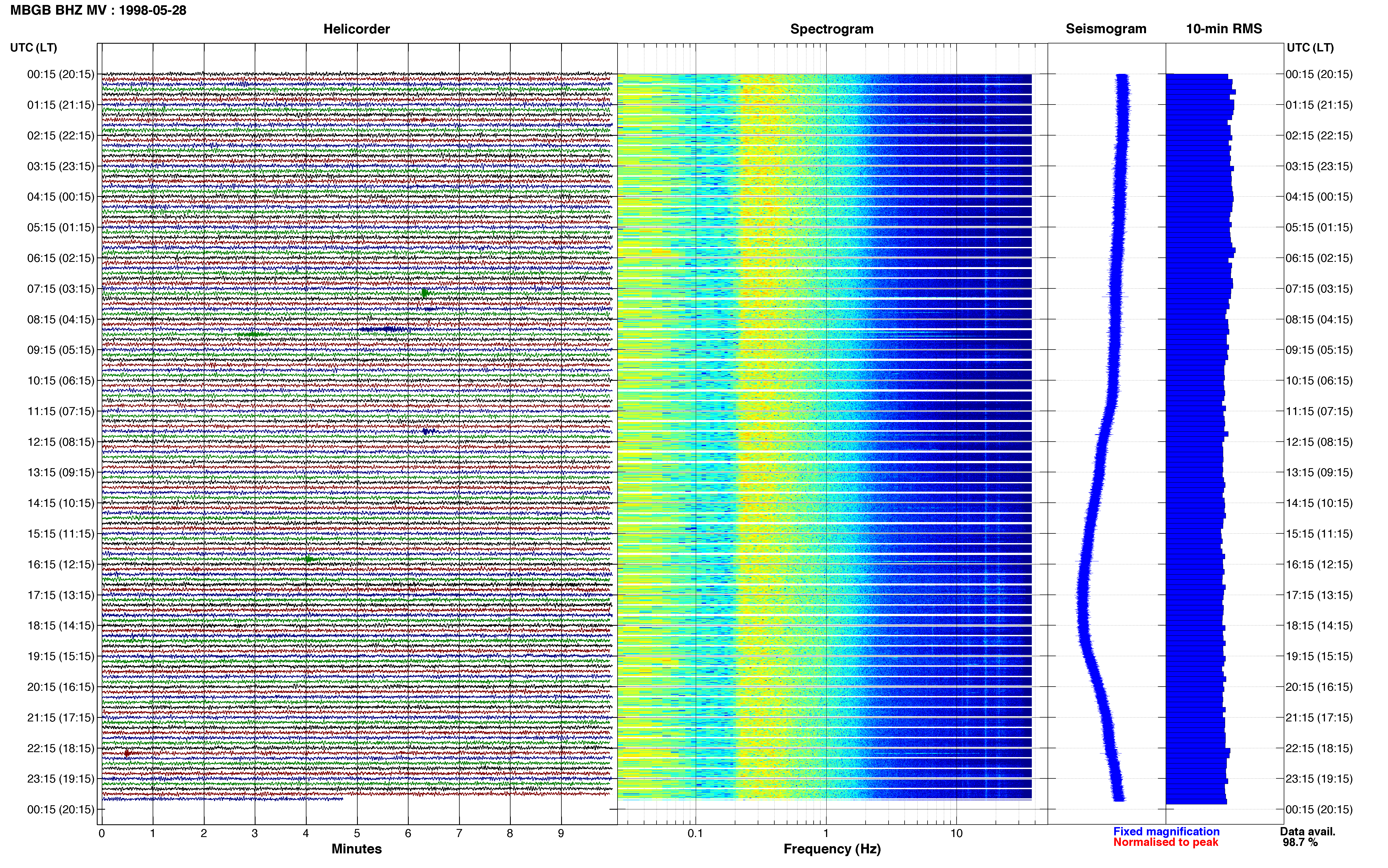The image size is (1388, 868).
Task: Click the Normalised to peak legend text
Action: click(x=1166, y=842)
